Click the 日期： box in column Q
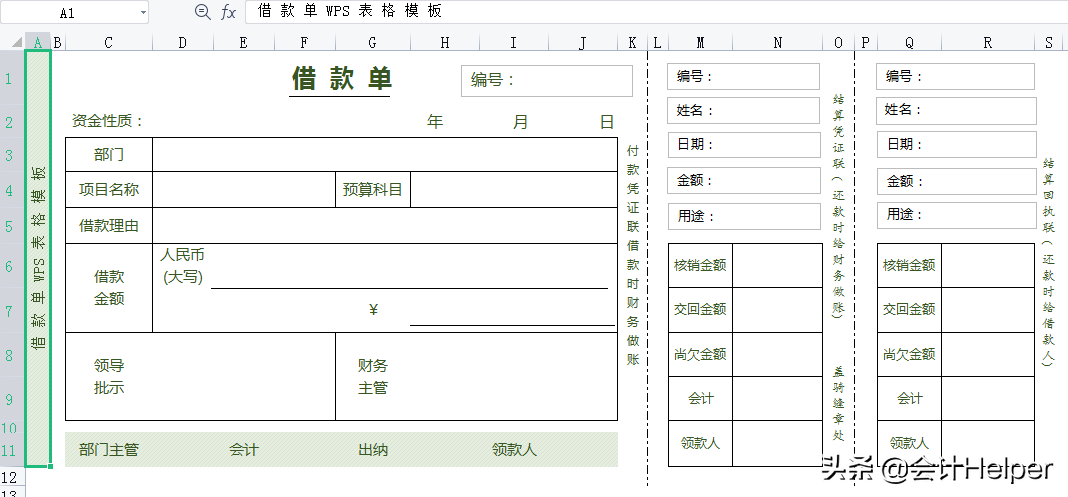 [x=956, y=144]
